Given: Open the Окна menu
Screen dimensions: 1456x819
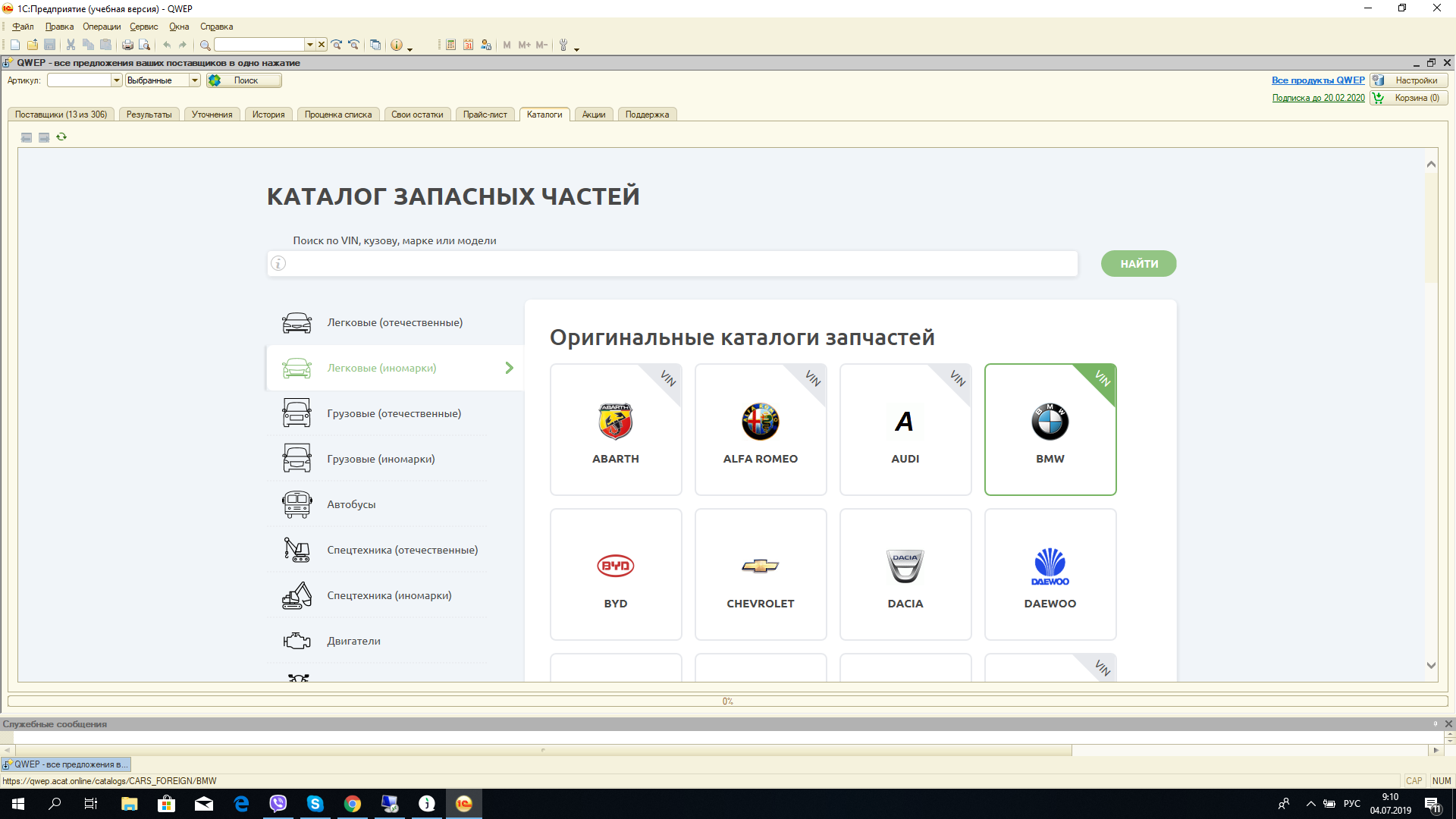Looking at the screenshot, I should coord(179,27).
